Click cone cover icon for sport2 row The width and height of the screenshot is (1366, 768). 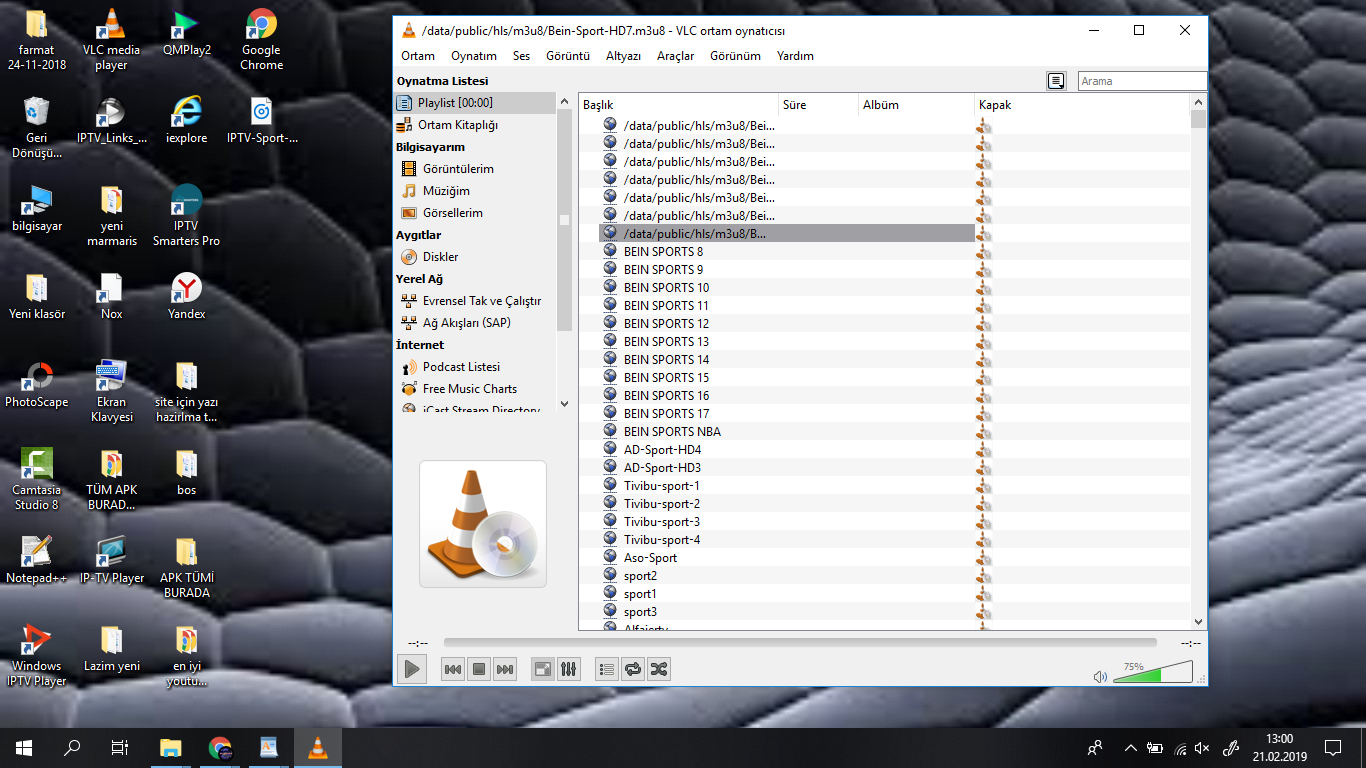pos(984,576)
